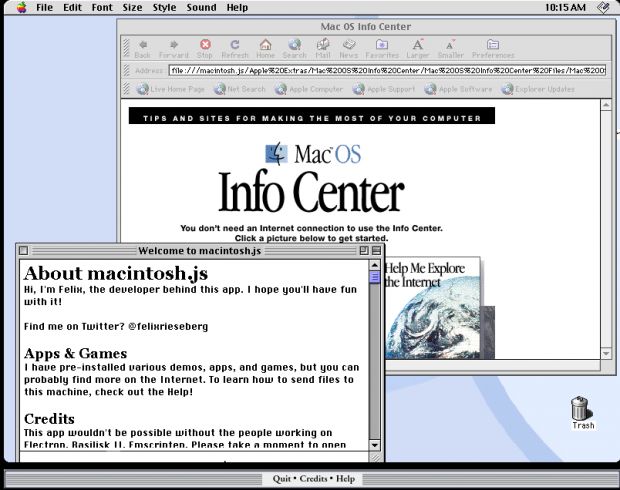The image size is (620, 490).
Task: Click the purple scroll thumb in Welcome window
Action: (374, 277)
